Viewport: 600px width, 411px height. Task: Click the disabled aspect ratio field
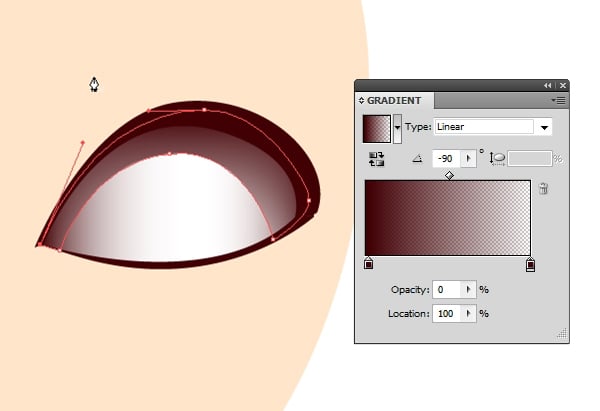[x=529, y=159]
